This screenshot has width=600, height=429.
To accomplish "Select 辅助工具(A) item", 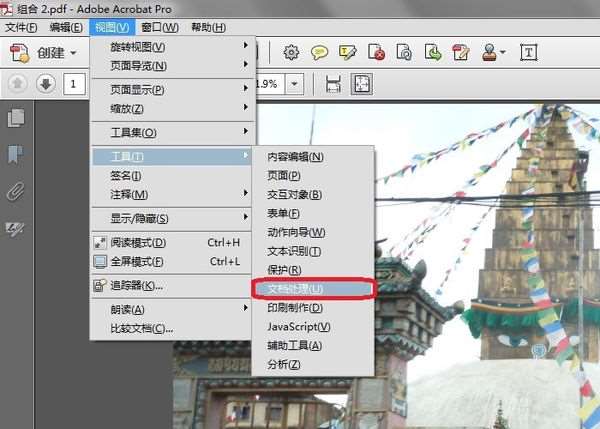I will tap(313, 346).
